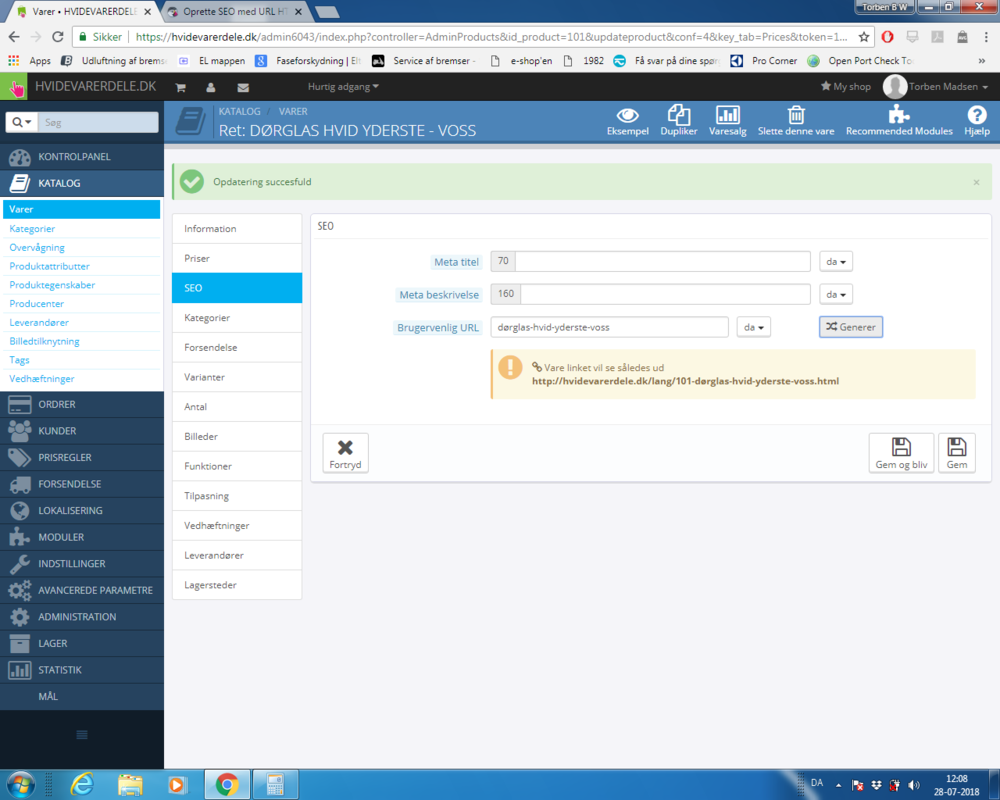
Task: Open Meta beskrivelse language dropdown da
Action: tap(835, 294)
